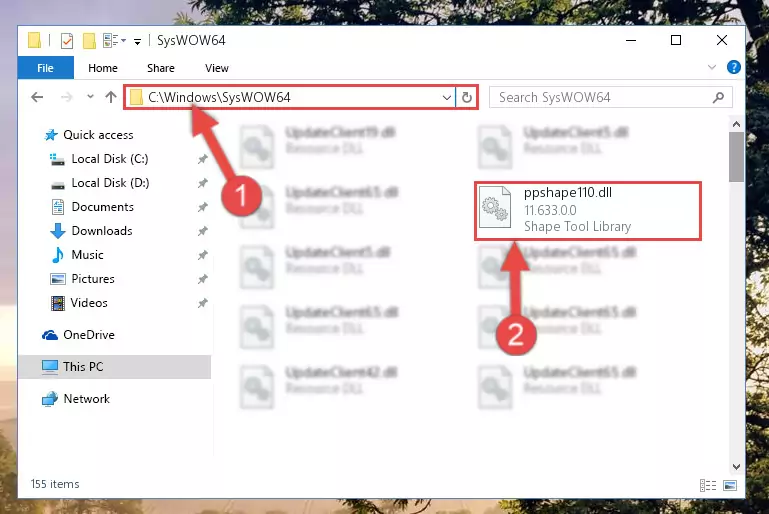The image size is (769, 514).
Task: Minimize the SysWOW64 window
Action: click(x=631, y=40)
